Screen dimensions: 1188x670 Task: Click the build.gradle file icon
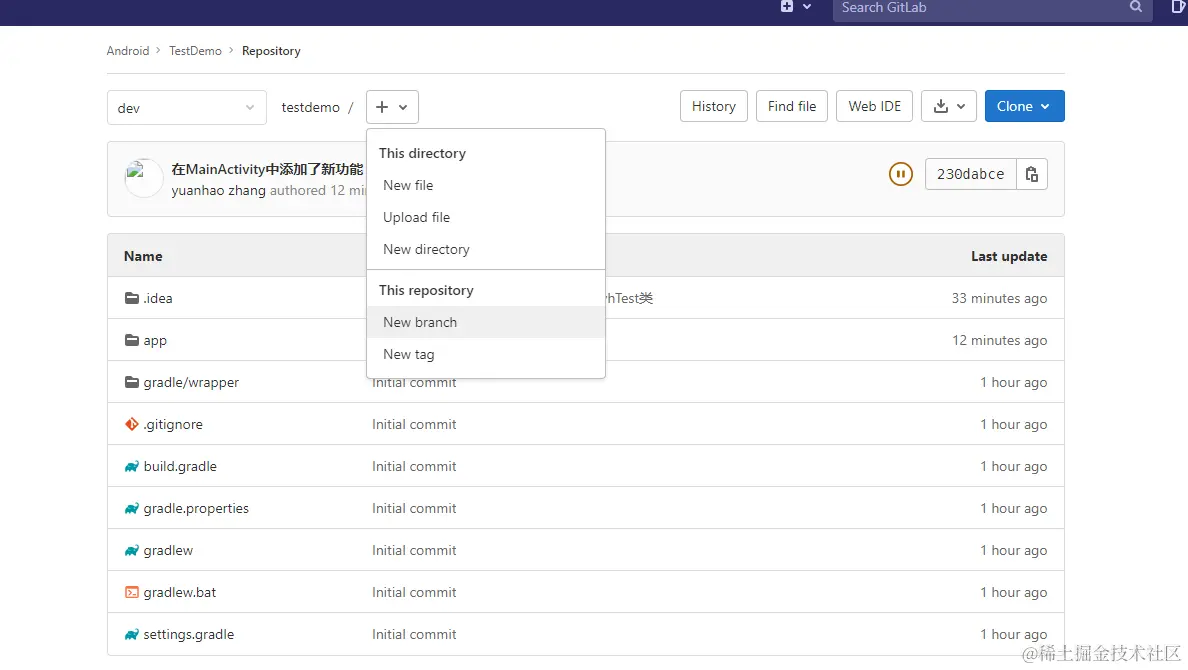(x=132, y=466)
